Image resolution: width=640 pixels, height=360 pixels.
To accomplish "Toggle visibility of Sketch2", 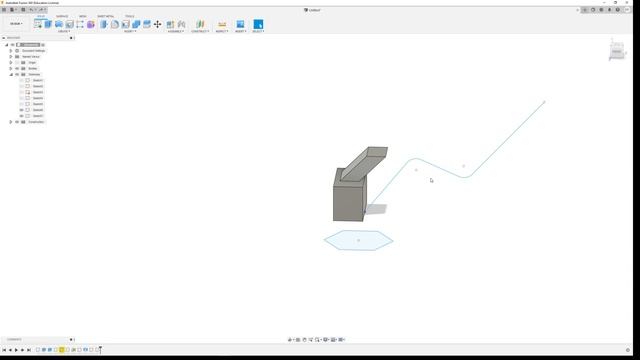I will pos(22,86).
